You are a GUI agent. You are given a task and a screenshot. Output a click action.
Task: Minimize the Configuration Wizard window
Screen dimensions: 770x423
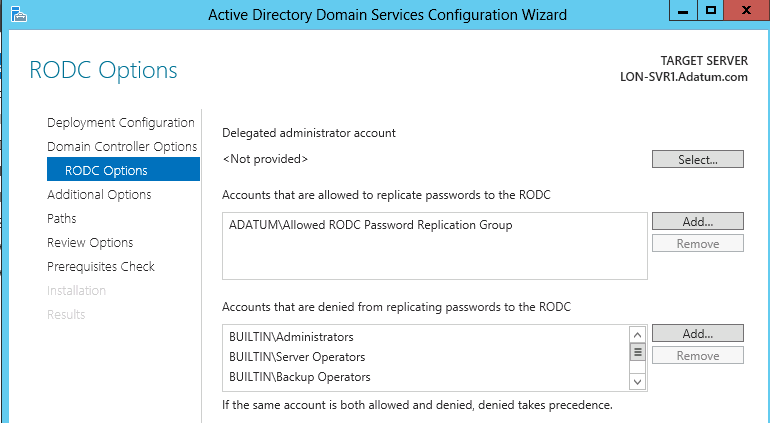pyautogui.click(x=683, y=10)
